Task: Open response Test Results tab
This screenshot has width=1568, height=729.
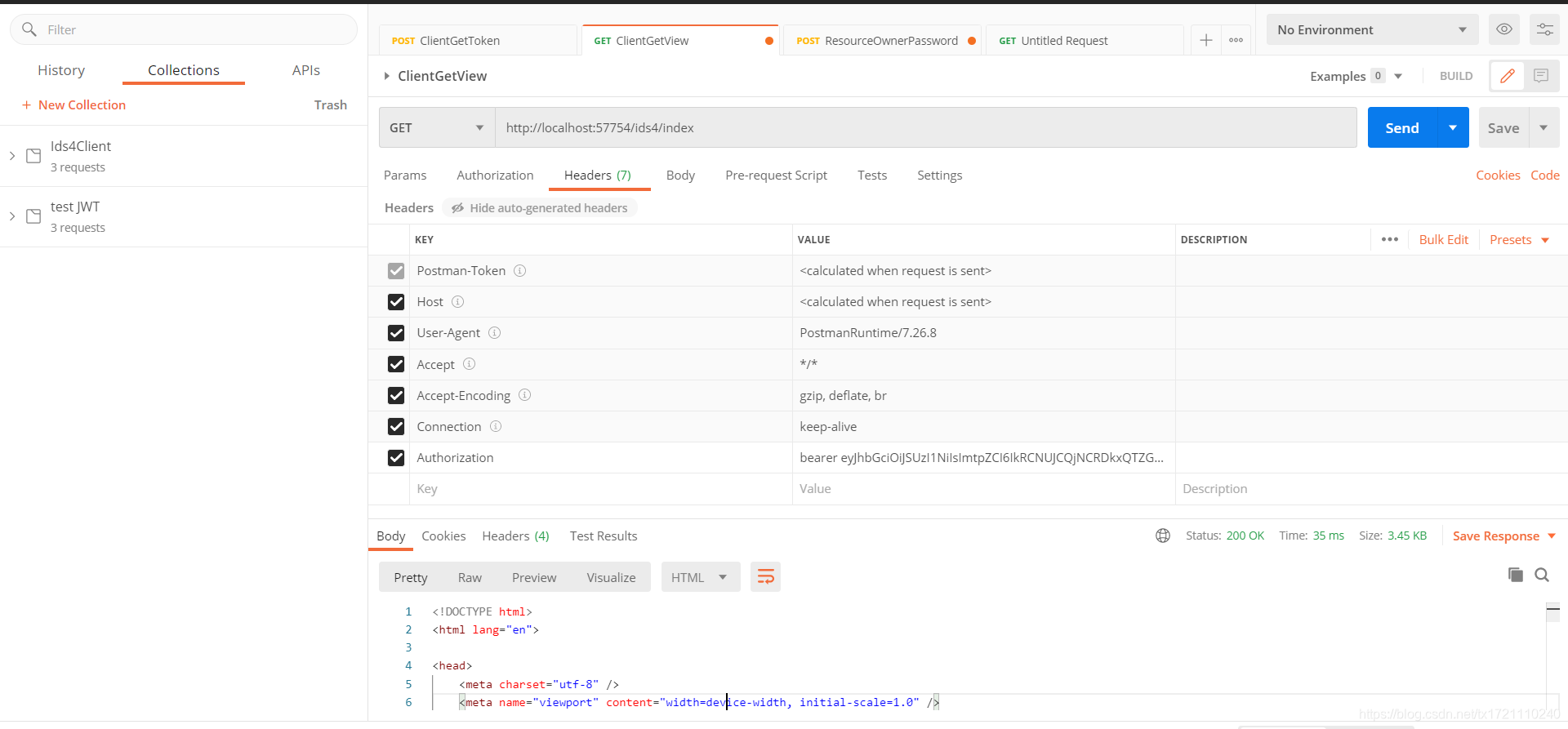Action: [604, 536]
